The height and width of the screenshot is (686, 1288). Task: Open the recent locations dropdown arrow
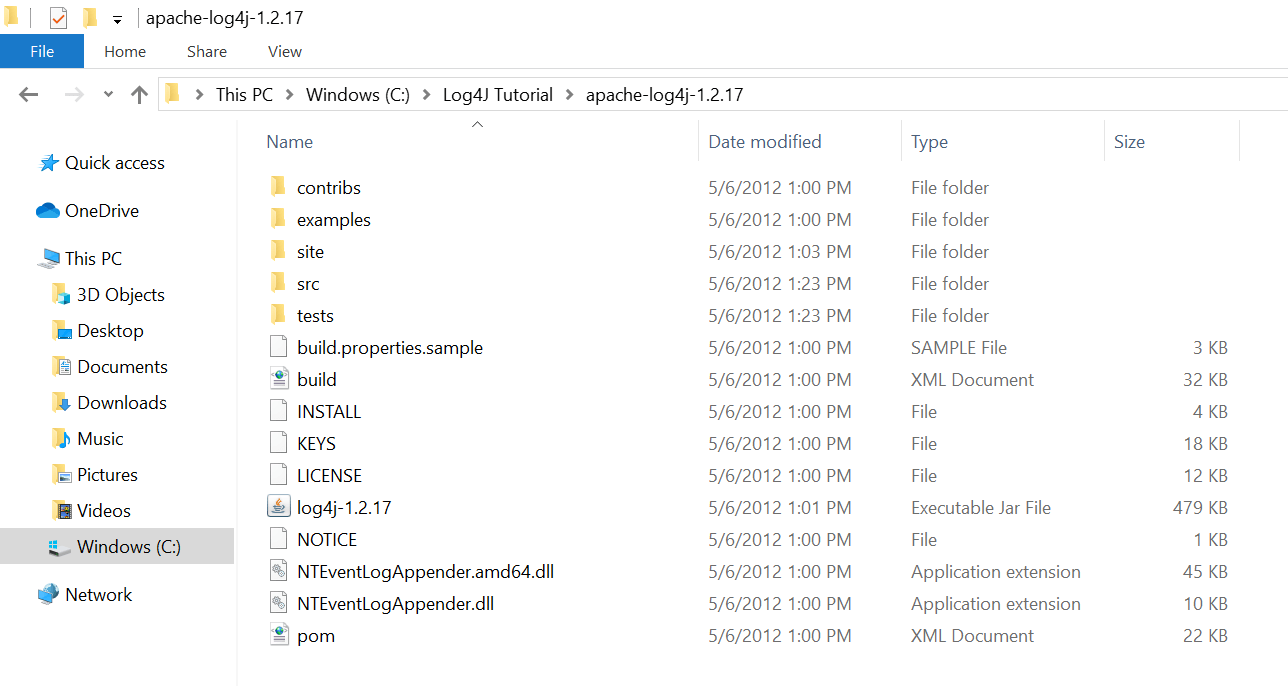click(x=108, y=96)
